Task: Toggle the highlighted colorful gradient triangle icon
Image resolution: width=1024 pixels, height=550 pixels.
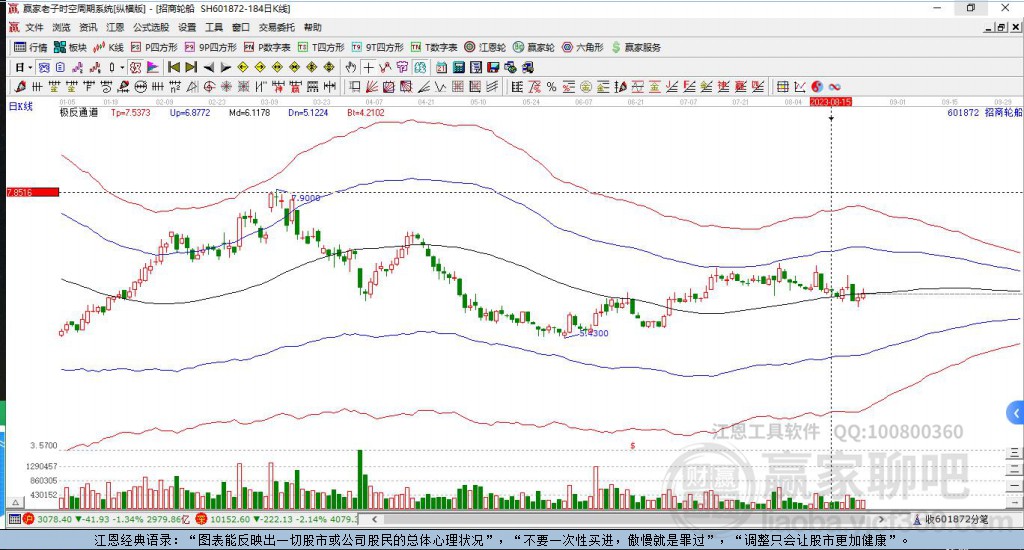Action: pos(152,67)
